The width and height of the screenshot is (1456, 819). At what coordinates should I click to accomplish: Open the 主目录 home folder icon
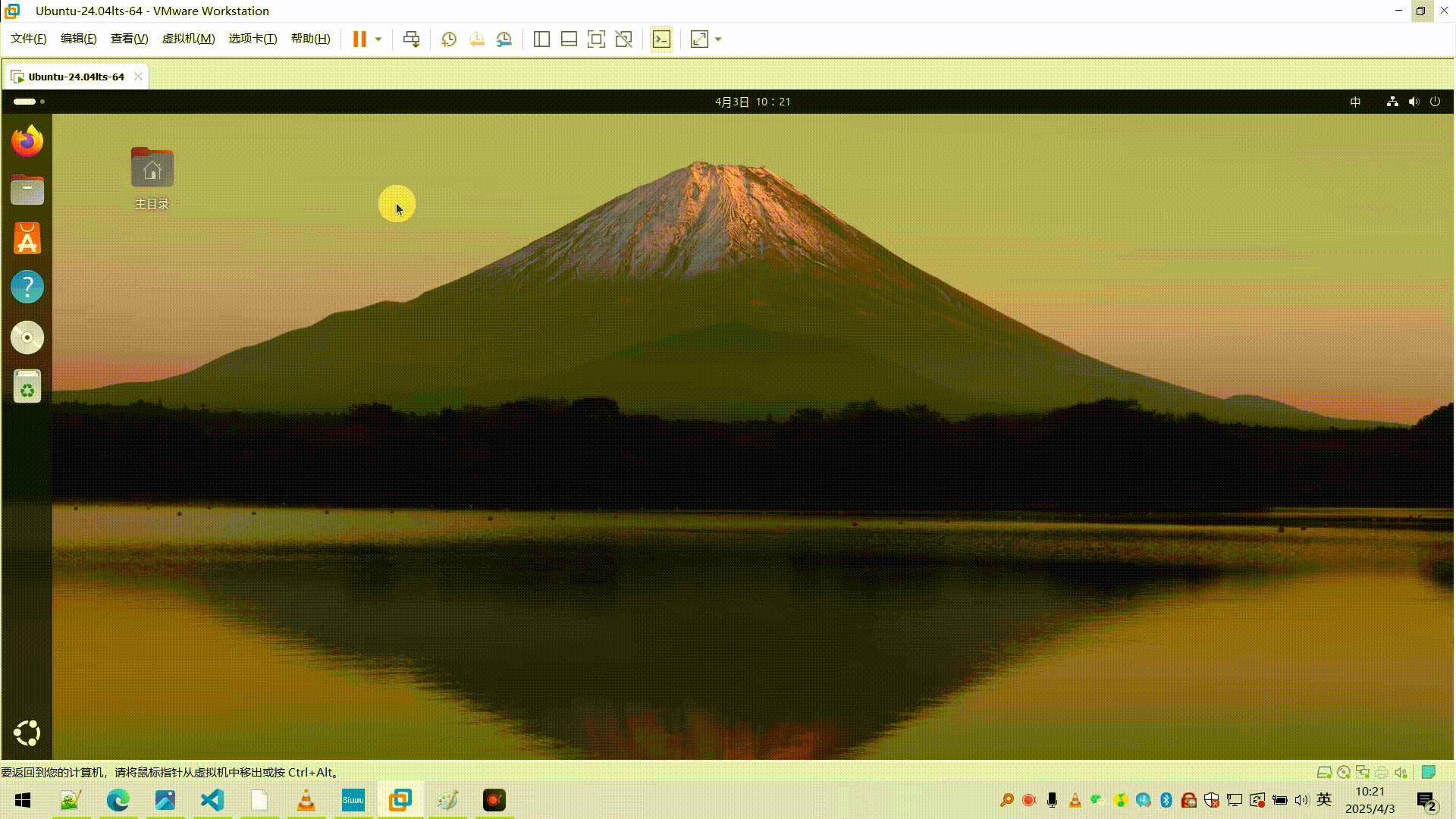152,168
